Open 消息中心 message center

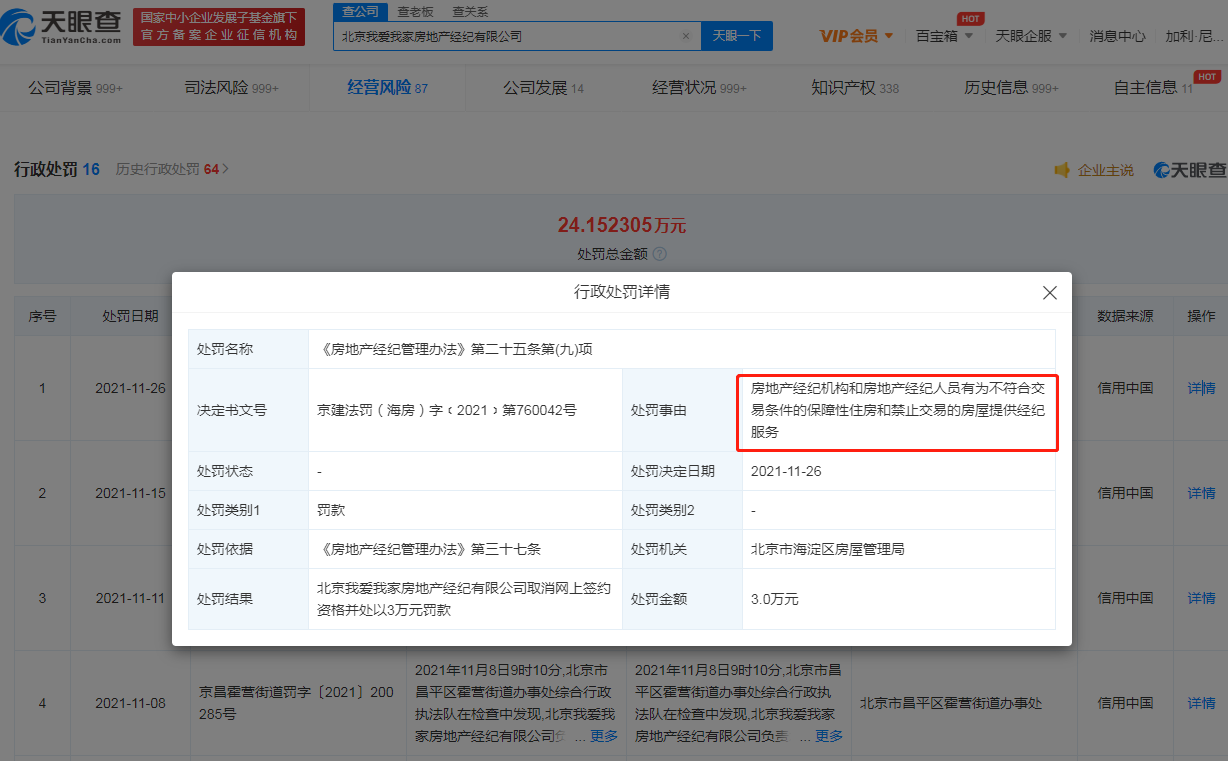click(1117, 36)
